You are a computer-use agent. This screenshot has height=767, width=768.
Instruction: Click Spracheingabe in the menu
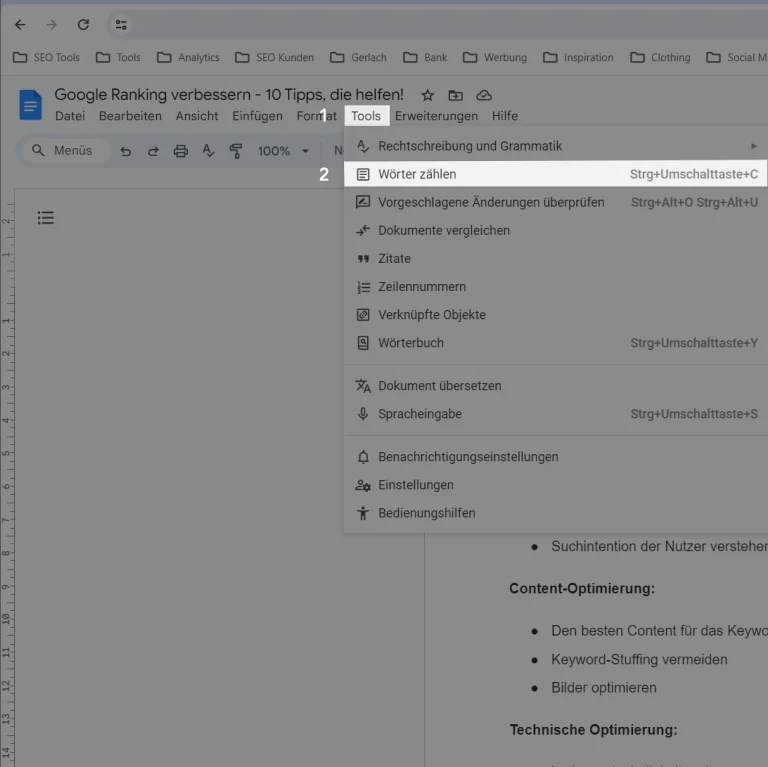[420, 414]
